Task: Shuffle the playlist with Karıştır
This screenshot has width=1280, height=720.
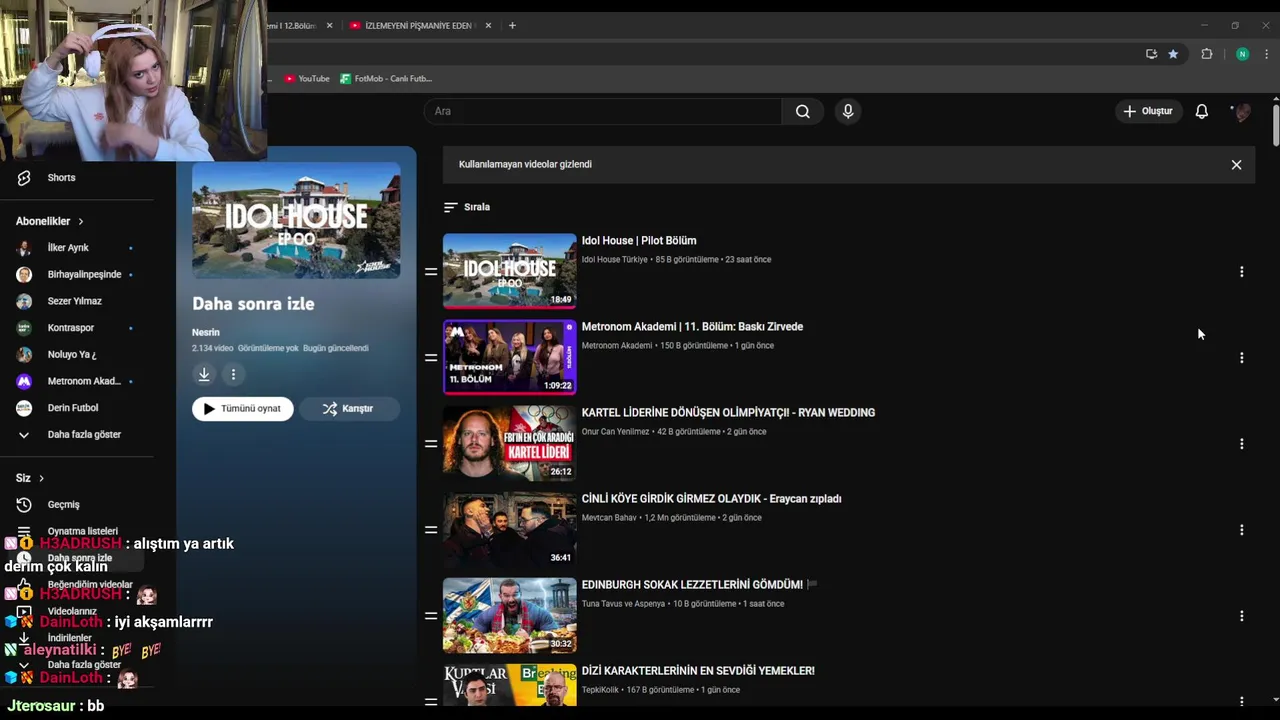Action: (x=349, y=408)
